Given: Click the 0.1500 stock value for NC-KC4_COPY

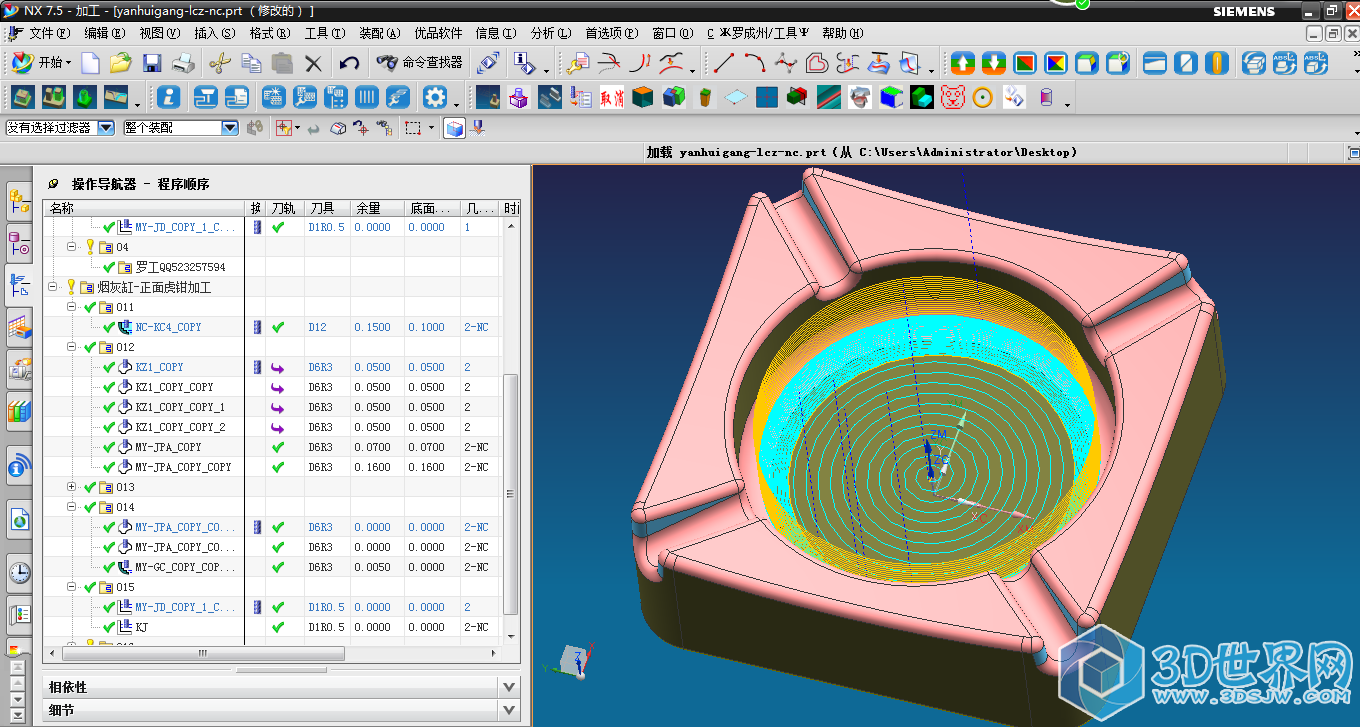Looking at the screenshot, I should [x=372, y=327].
